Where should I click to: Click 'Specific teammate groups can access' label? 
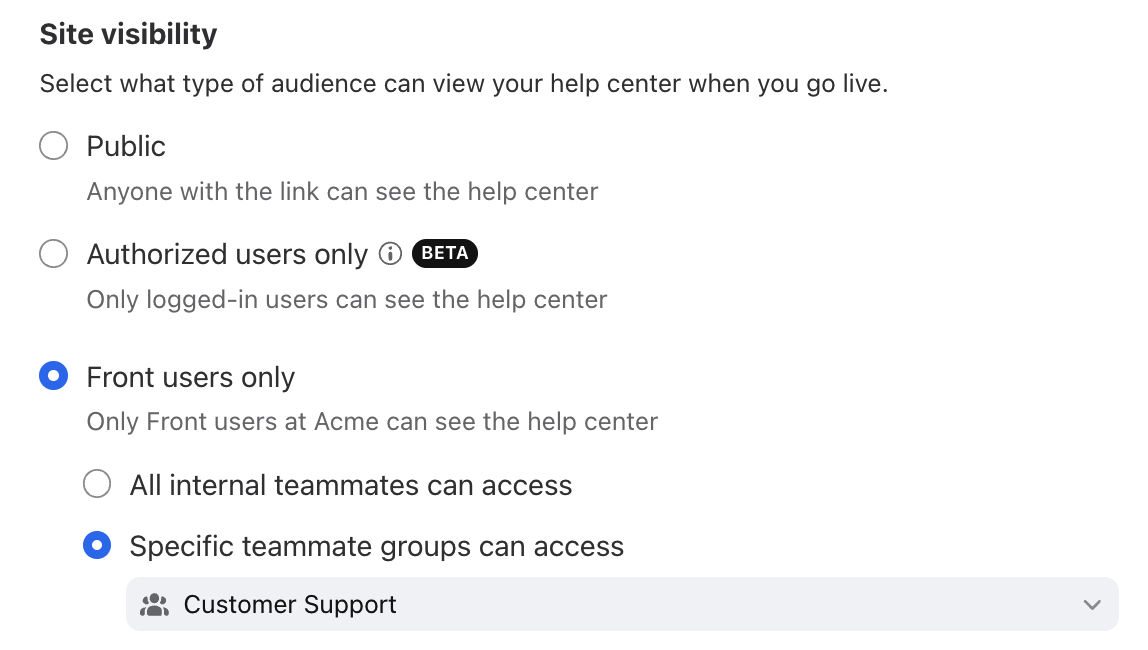tap(376, 547)
